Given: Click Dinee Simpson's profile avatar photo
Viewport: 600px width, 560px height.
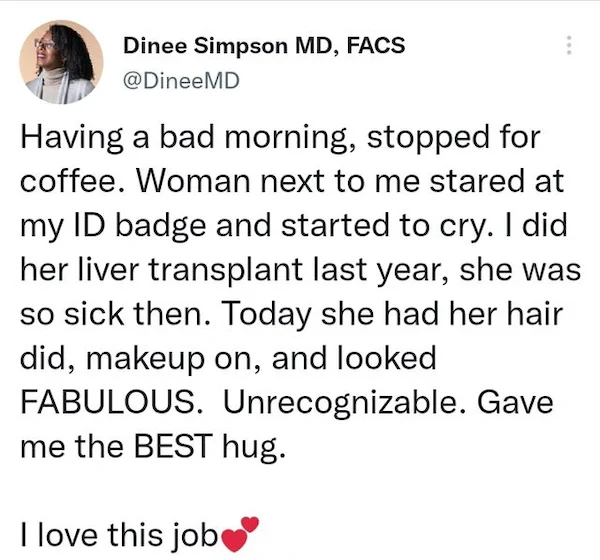Looking at the screenshot, I should pos(61,62).
